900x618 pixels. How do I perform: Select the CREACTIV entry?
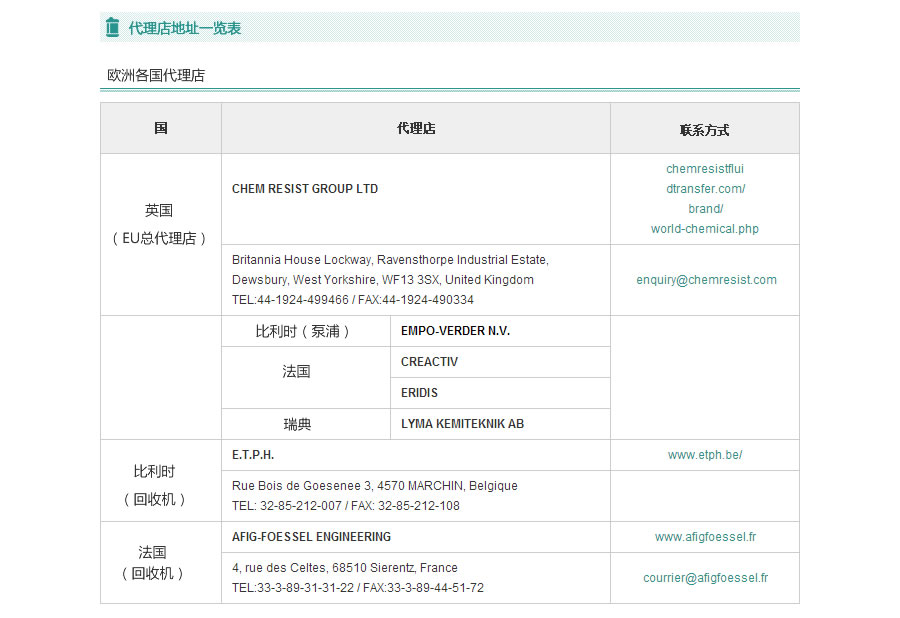pyautogui.click(x=429, y=362)
